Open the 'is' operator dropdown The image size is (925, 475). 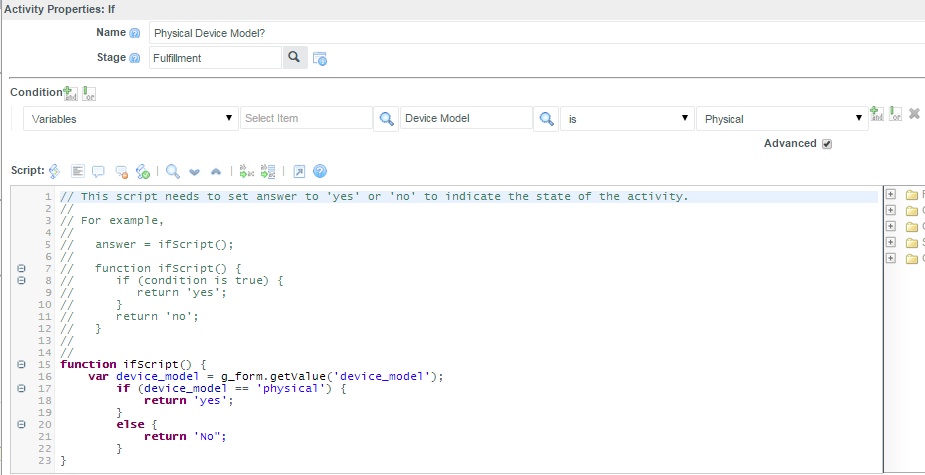point(626,119)
